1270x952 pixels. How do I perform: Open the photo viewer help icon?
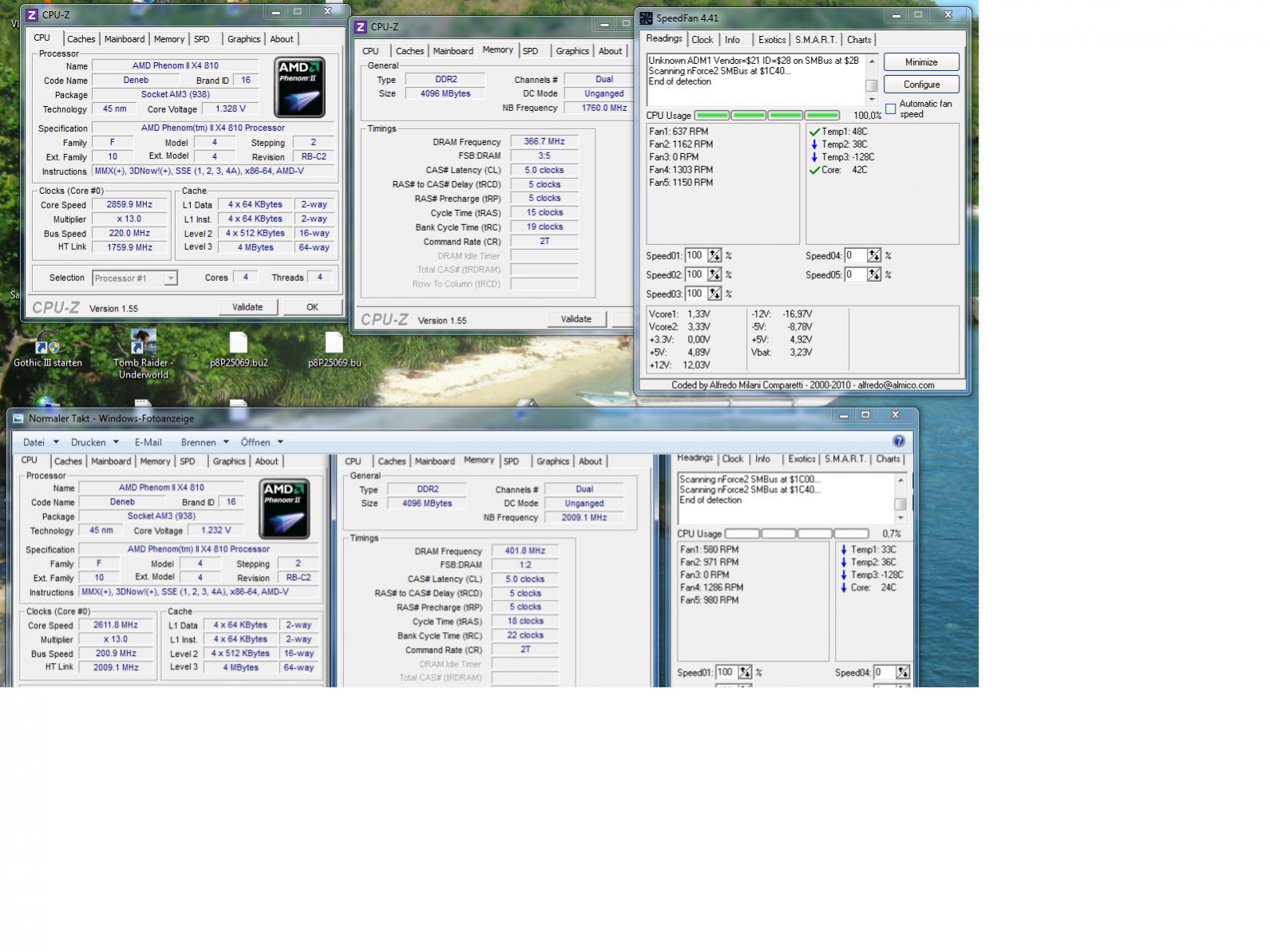point(899,441)
